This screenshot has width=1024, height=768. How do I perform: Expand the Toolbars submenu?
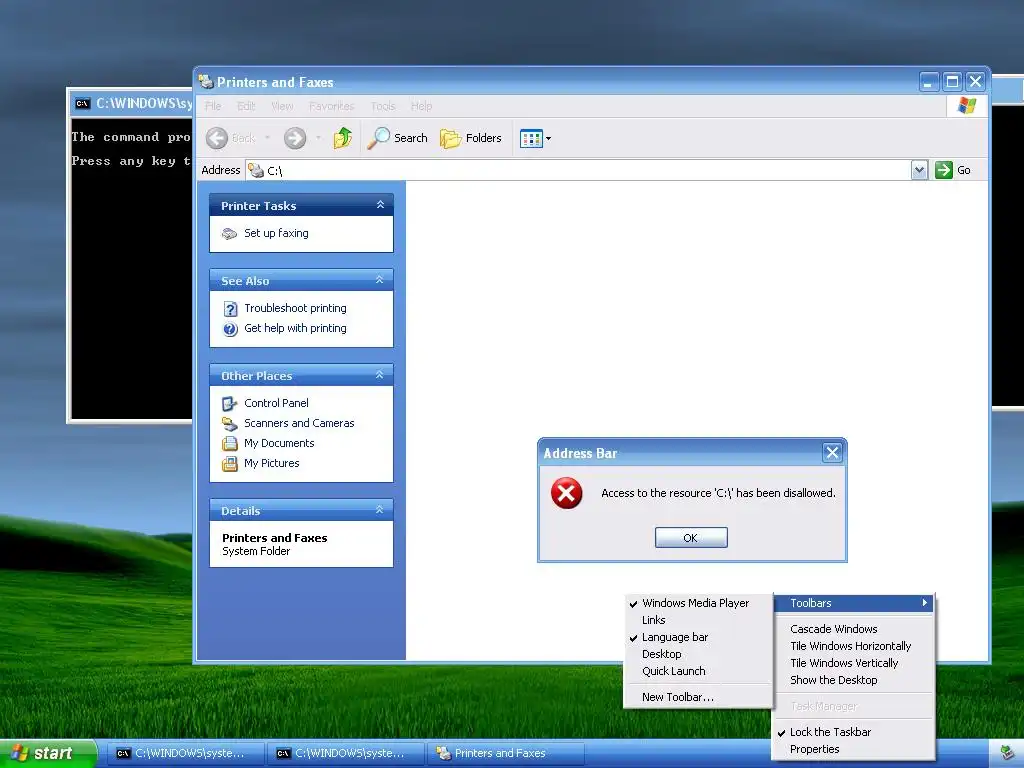coord(854,603)
